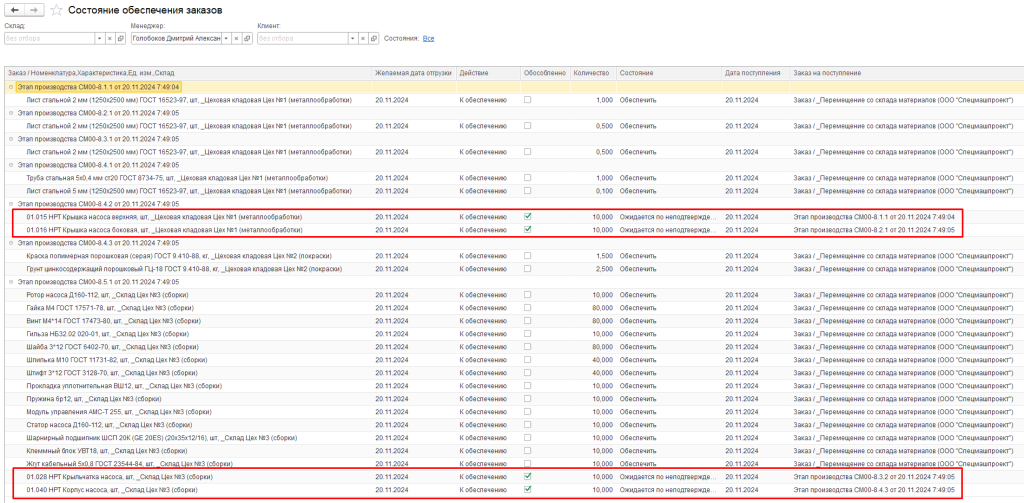Image resolution: width=1024 pixels, height=503 pixels.
Task: Click quantity 0,100 for Лист стальной 5 мм
Action: (604, 191)
